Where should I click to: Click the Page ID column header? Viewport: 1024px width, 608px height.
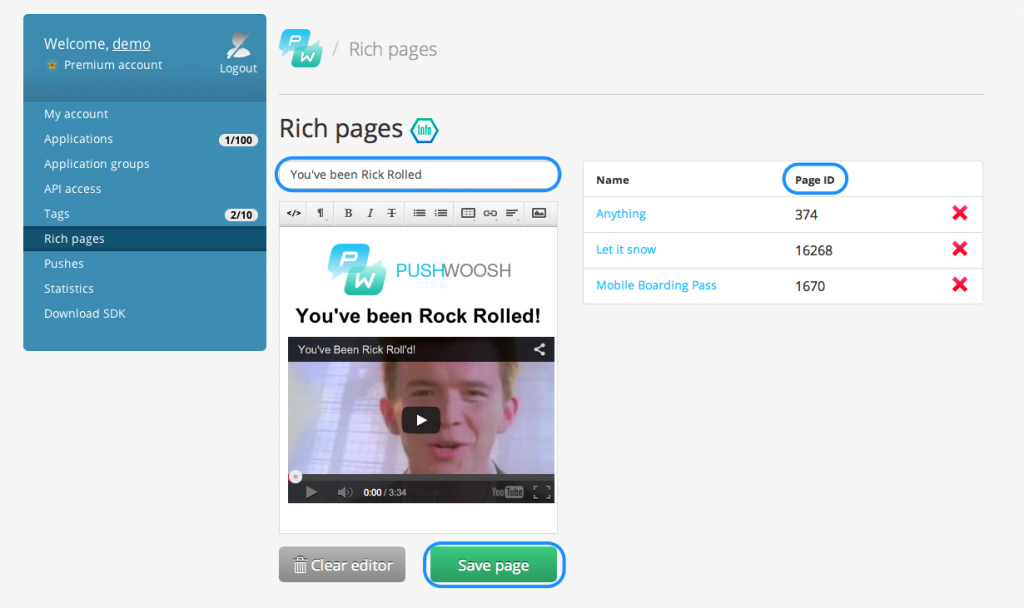[x=814, y=180]
